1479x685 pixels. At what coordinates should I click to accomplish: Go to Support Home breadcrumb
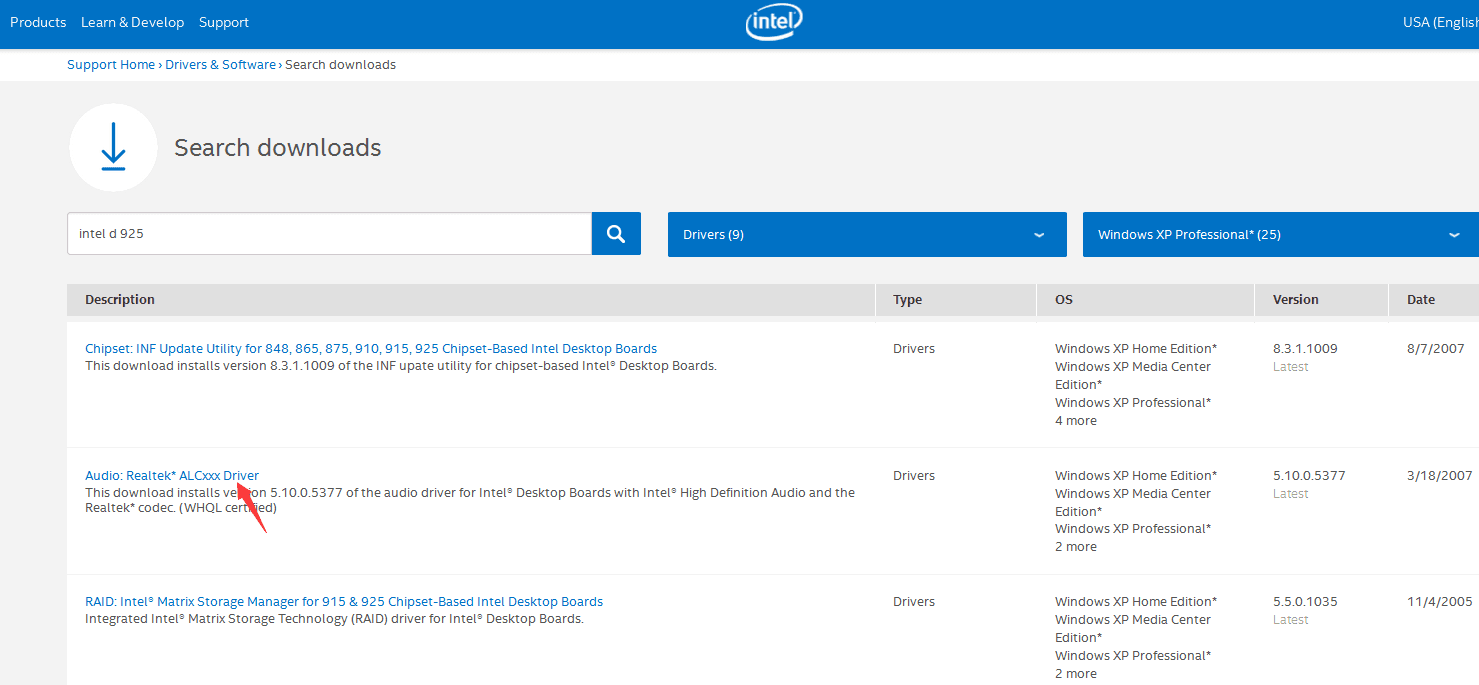pyautogui.click(x=111, y=64)
